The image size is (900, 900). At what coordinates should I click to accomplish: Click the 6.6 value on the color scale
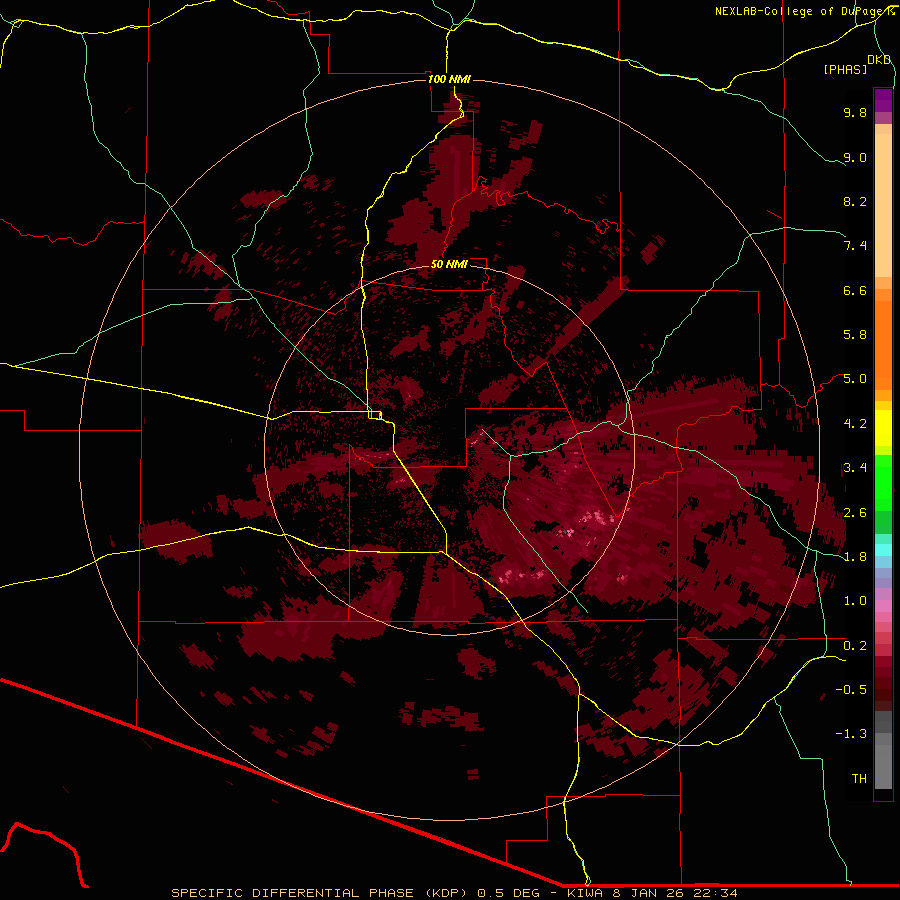pyautogui.click(x=855, y=290)
